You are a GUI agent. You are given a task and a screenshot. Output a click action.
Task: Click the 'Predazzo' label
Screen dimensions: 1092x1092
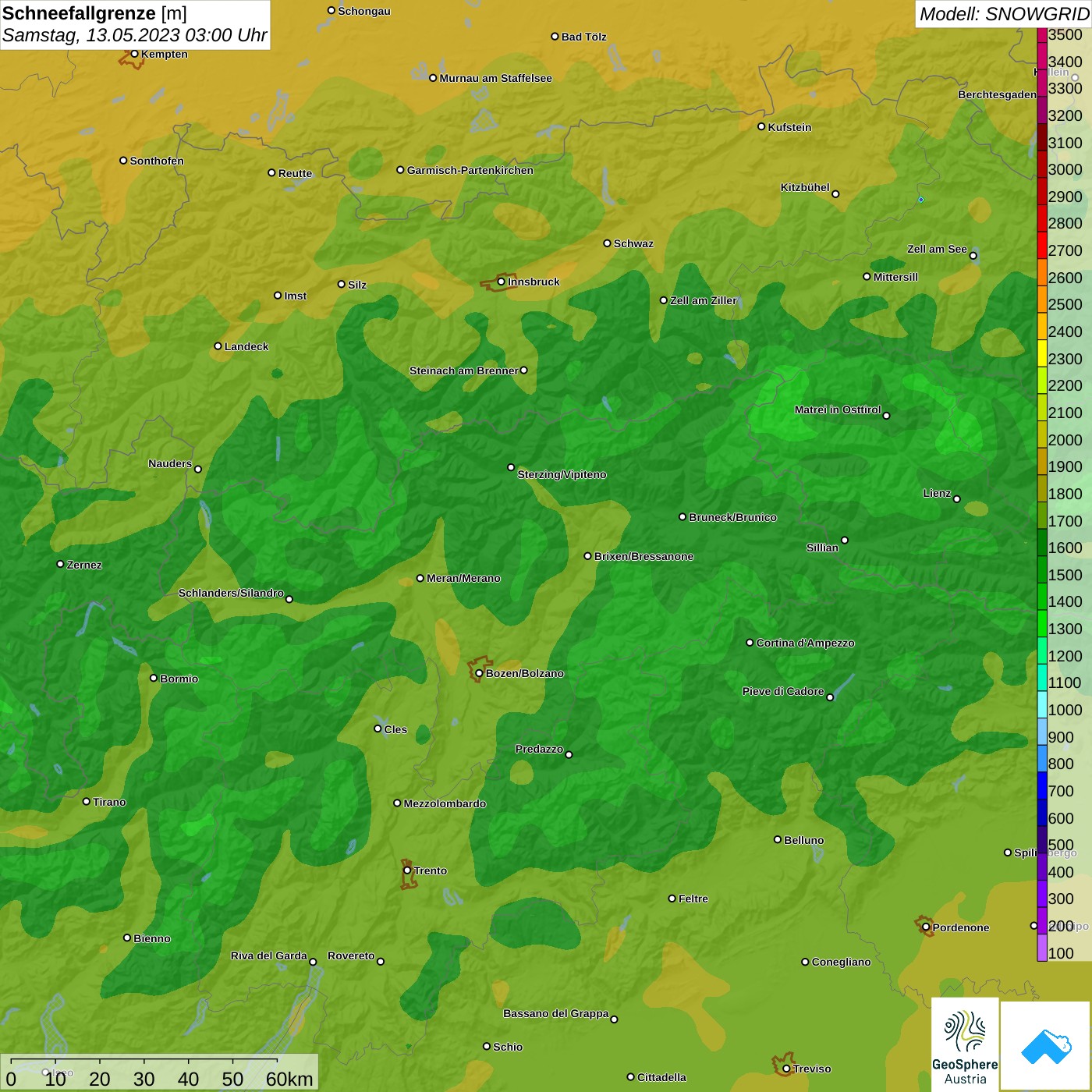pos(539,749)
